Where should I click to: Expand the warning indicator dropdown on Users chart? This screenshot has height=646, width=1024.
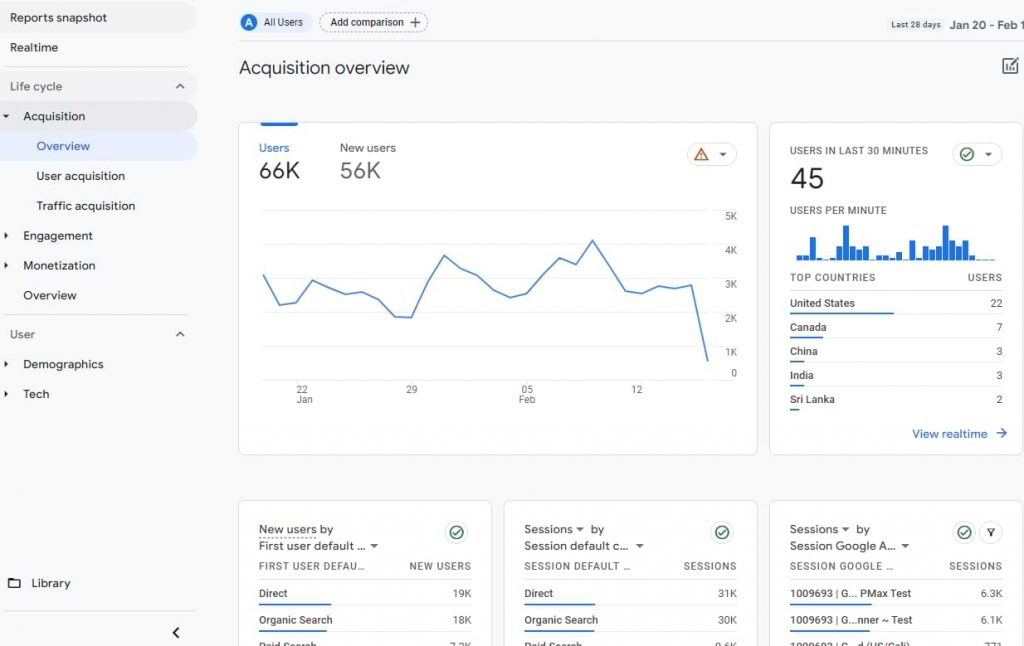click(722, 153)
